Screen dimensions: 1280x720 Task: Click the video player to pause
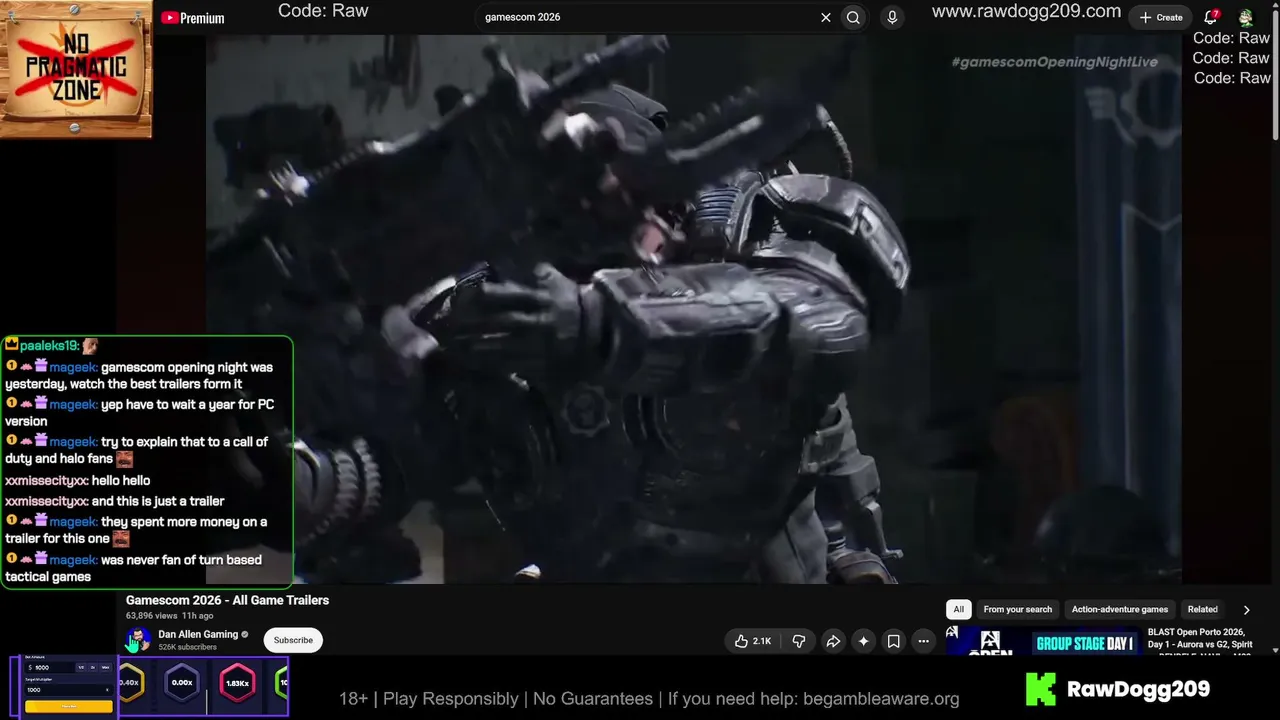coord(693,309)
